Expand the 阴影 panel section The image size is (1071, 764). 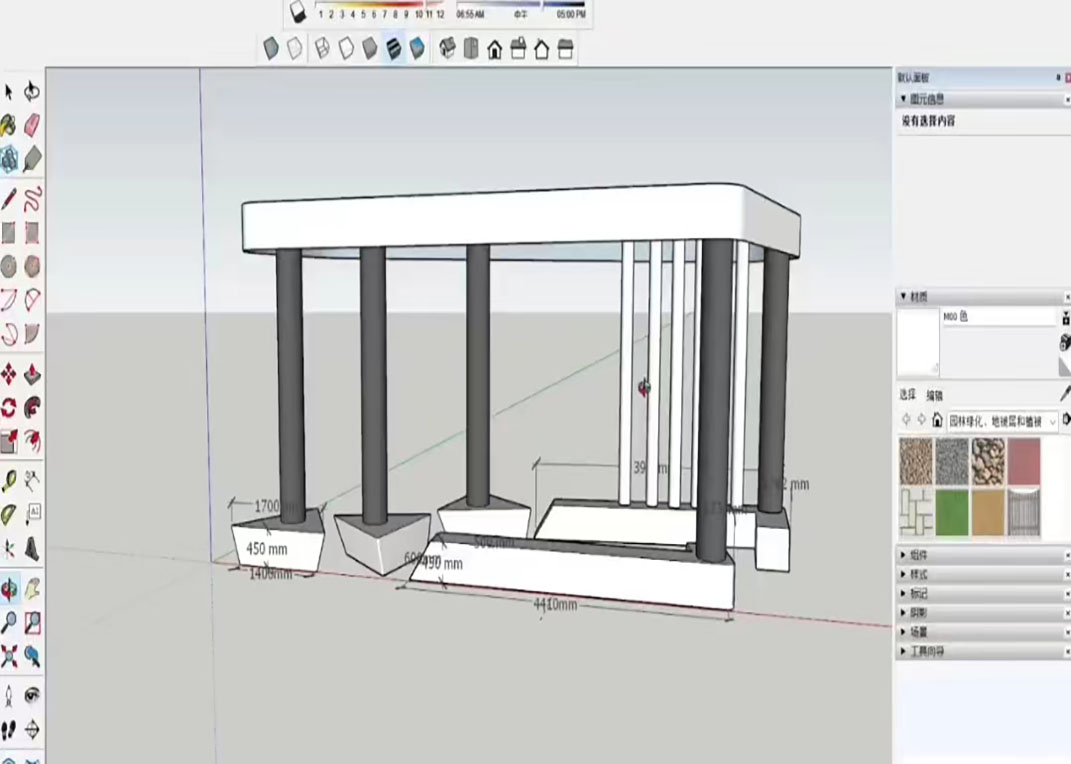click(x=919, y=612)
